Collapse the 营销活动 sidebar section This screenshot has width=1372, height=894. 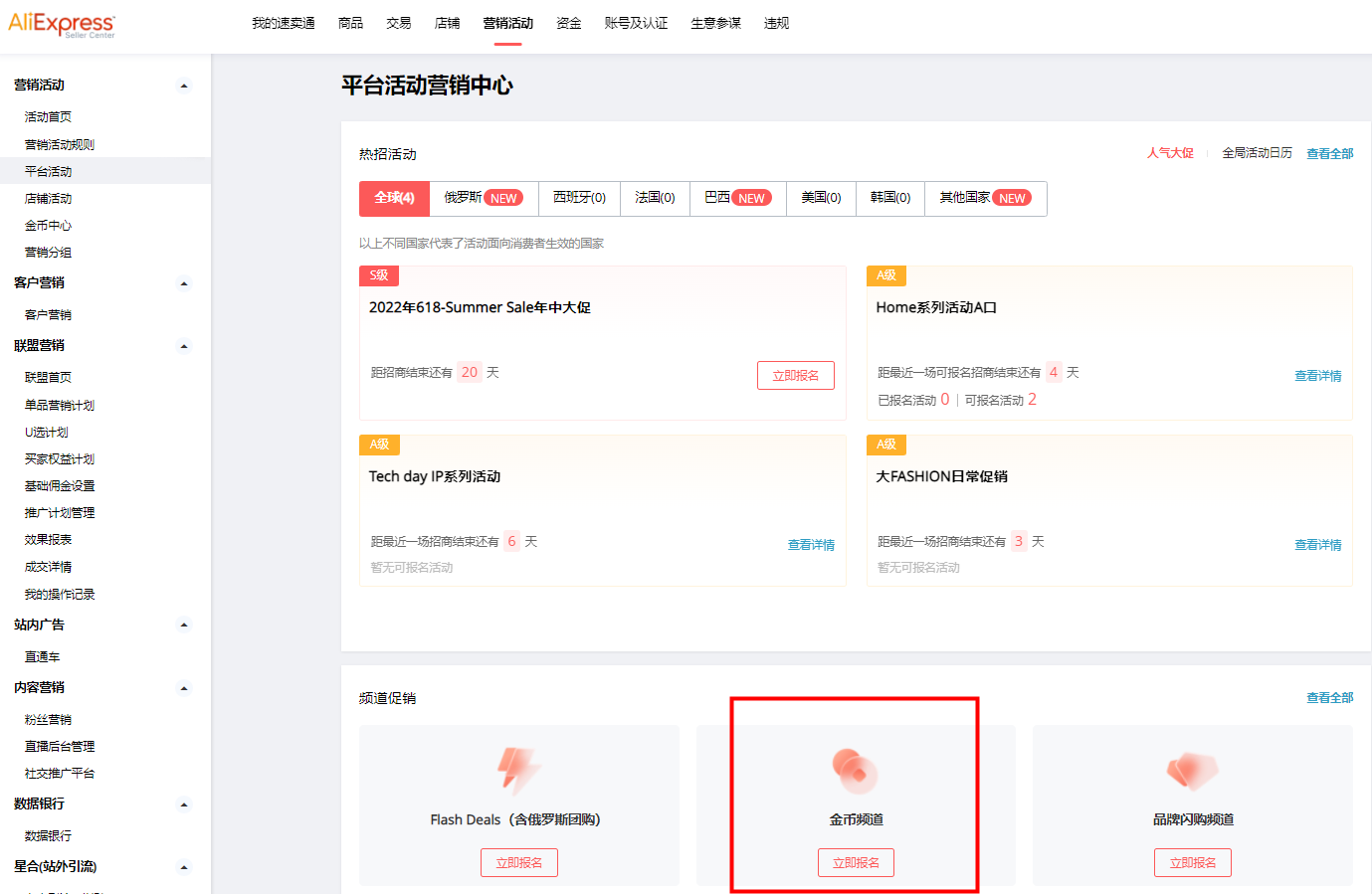(184, 86)
